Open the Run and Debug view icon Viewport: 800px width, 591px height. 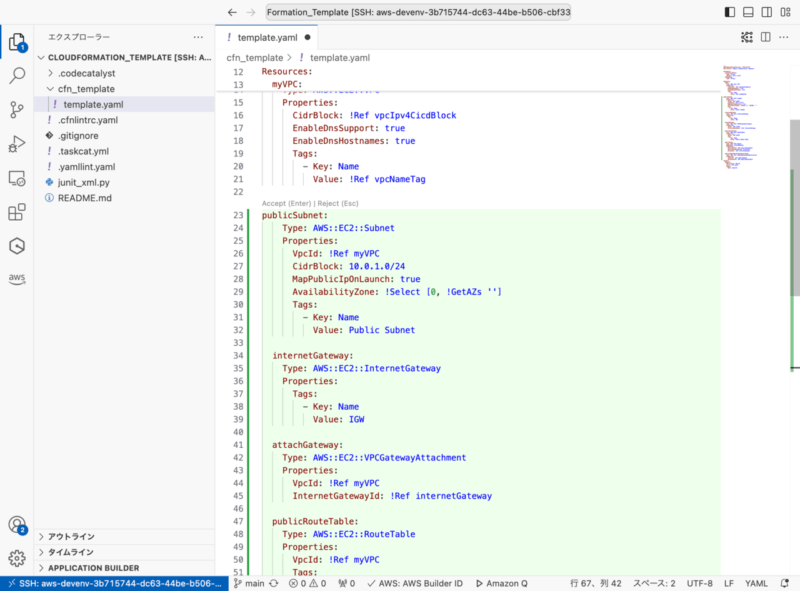(17, 144)
